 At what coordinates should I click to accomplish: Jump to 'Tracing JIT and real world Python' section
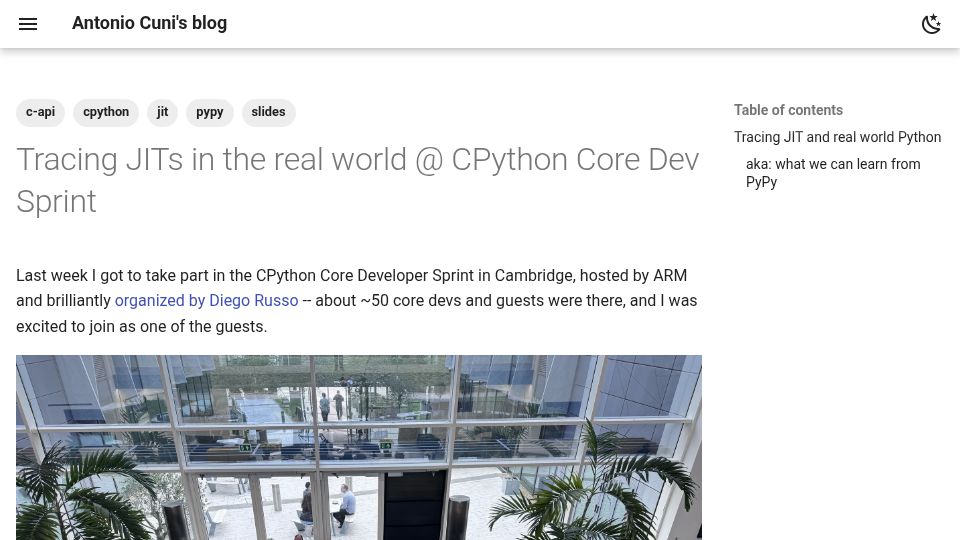pos(837,137)
